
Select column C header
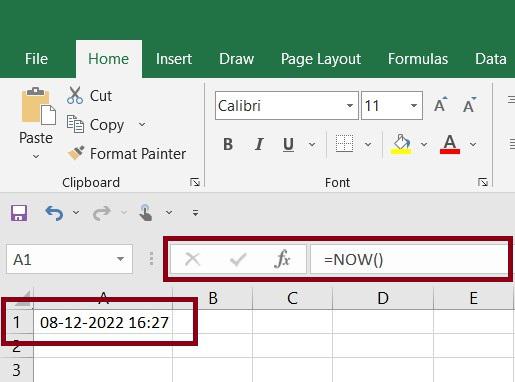click(292, 298)
